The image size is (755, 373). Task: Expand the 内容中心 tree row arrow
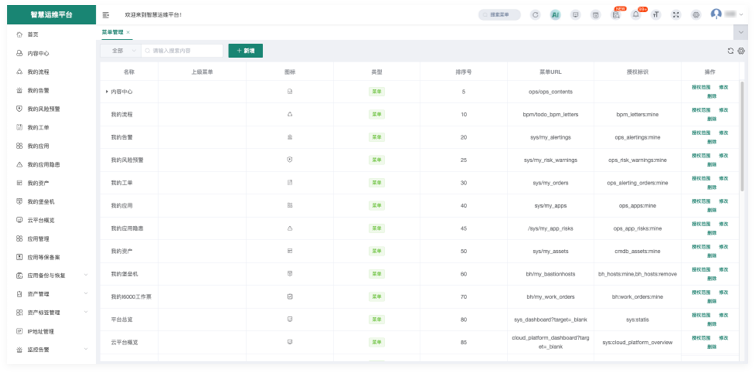(107, 91)
